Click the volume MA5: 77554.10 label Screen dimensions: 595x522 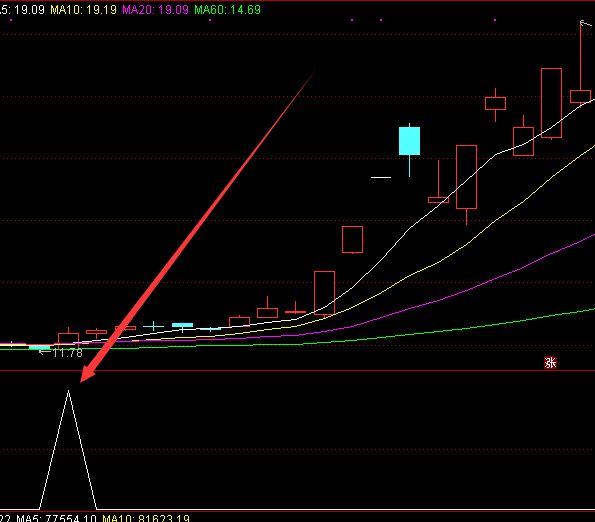[57, 518]
